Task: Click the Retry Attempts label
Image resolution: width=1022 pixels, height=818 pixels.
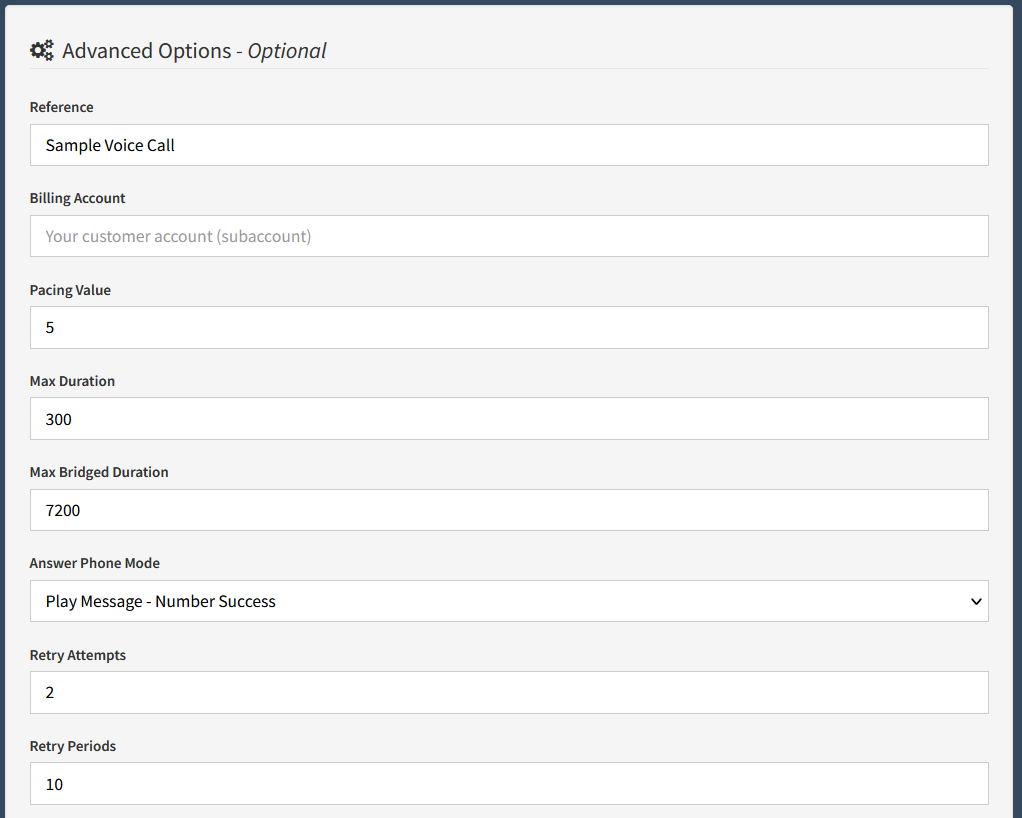Action: 77,655
